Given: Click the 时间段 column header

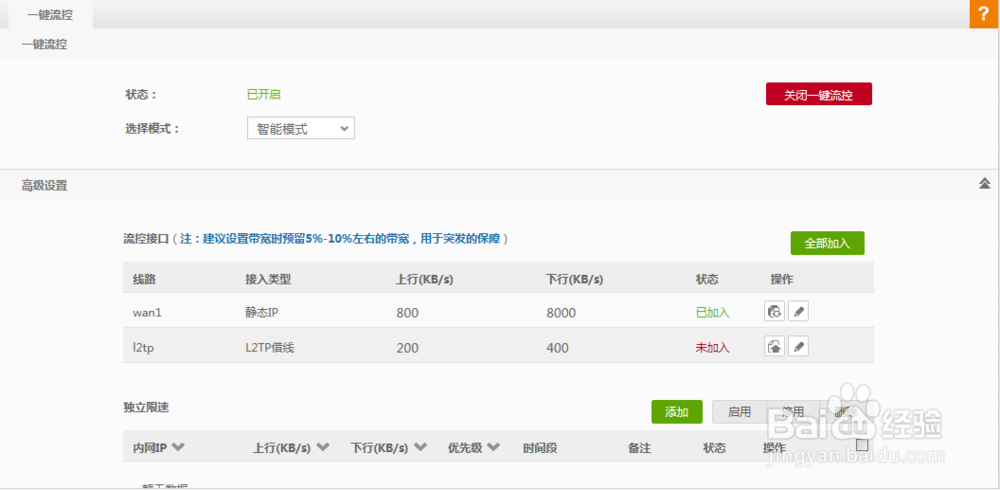Looking at the screenshot, I should pyautogui.click(x=540, y=448).
